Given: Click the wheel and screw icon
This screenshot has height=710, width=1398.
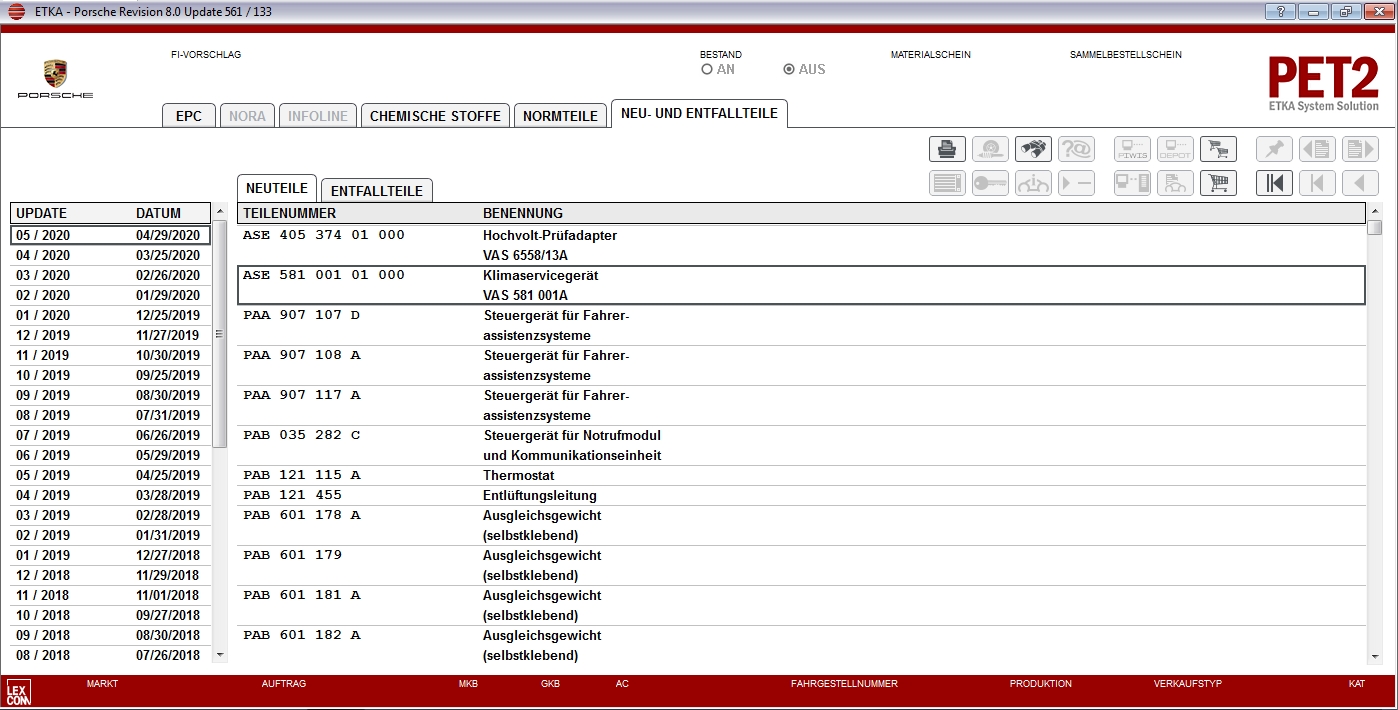Looking at the screenshot, I should [990, 149].
